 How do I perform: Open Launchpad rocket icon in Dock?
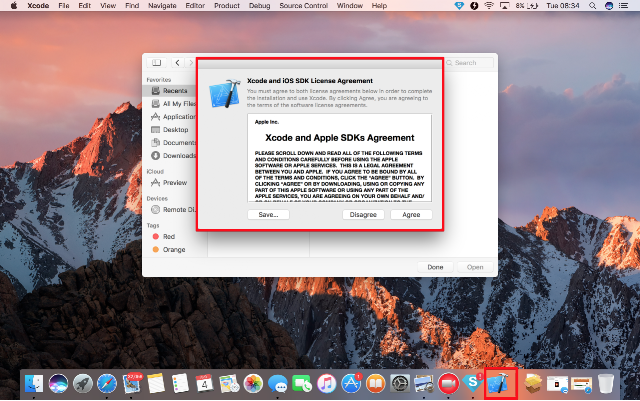pos(82,384)
